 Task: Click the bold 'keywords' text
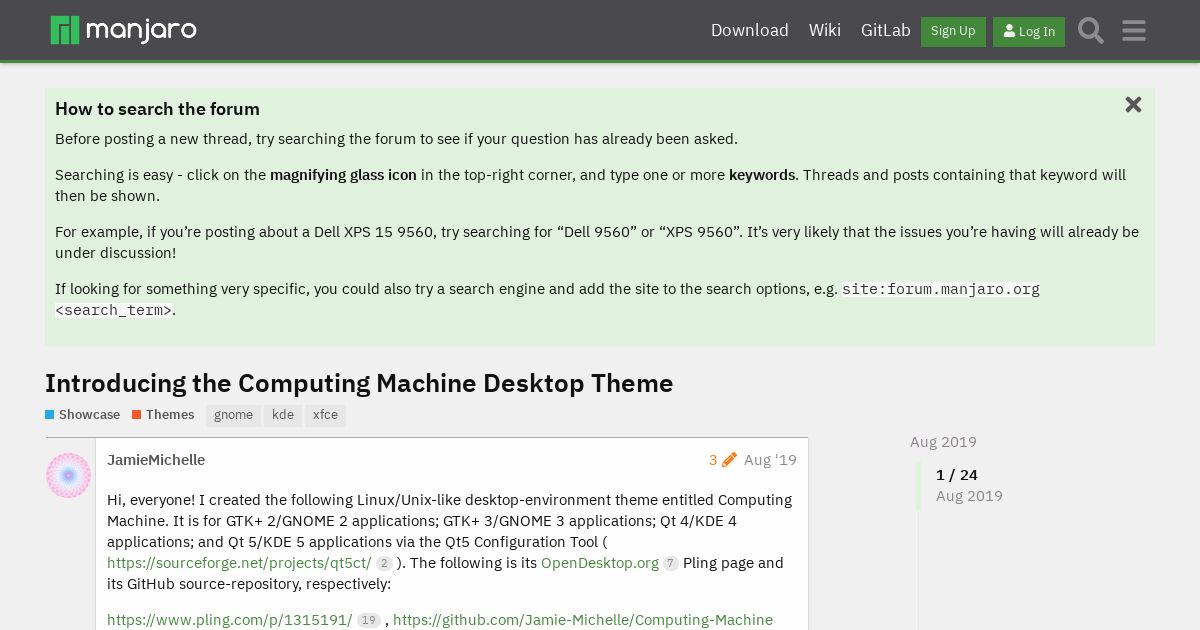(762, 175)
